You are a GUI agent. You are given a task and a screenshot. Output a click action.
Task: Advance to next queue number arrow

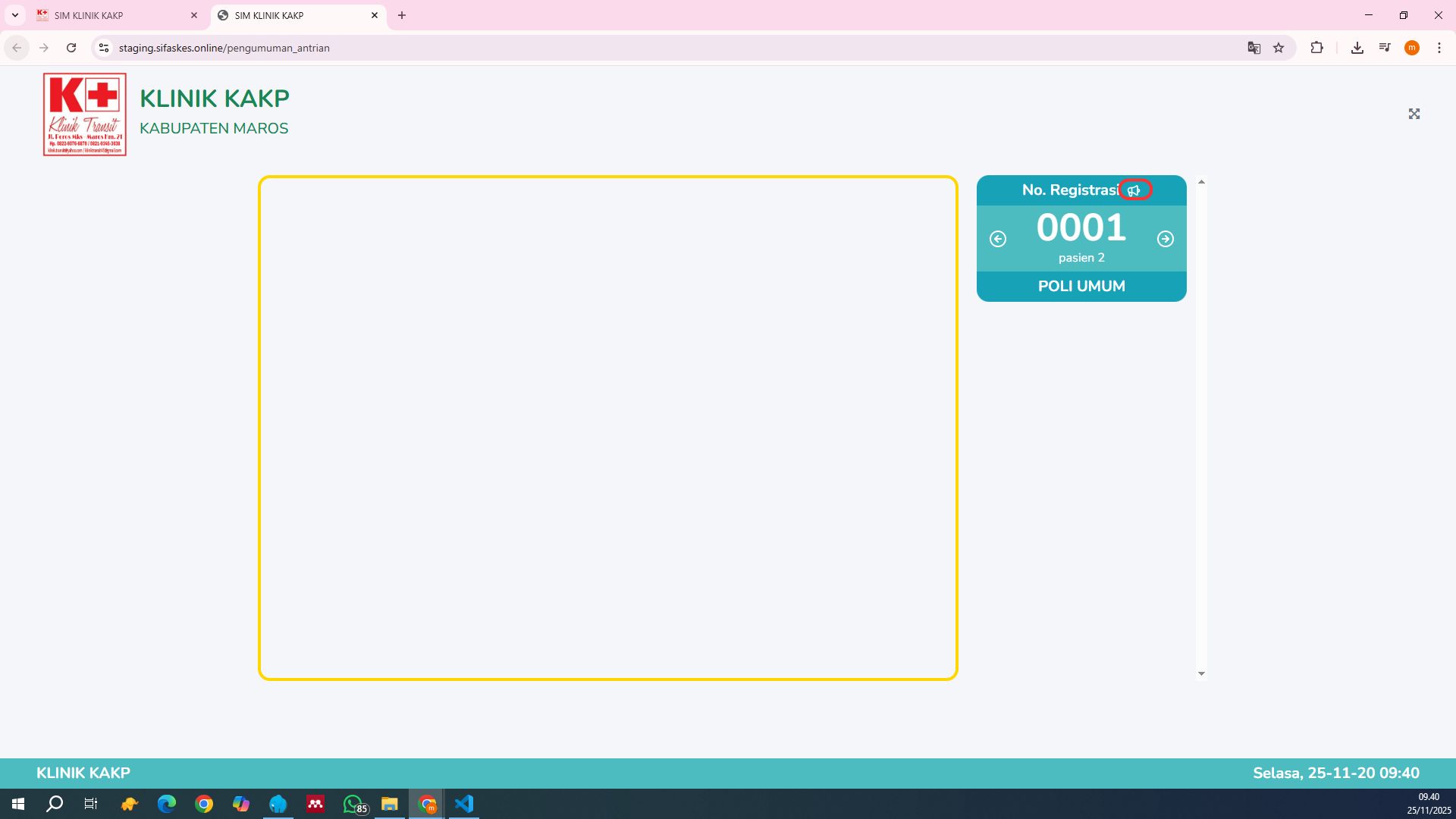tap(1166, 239)
